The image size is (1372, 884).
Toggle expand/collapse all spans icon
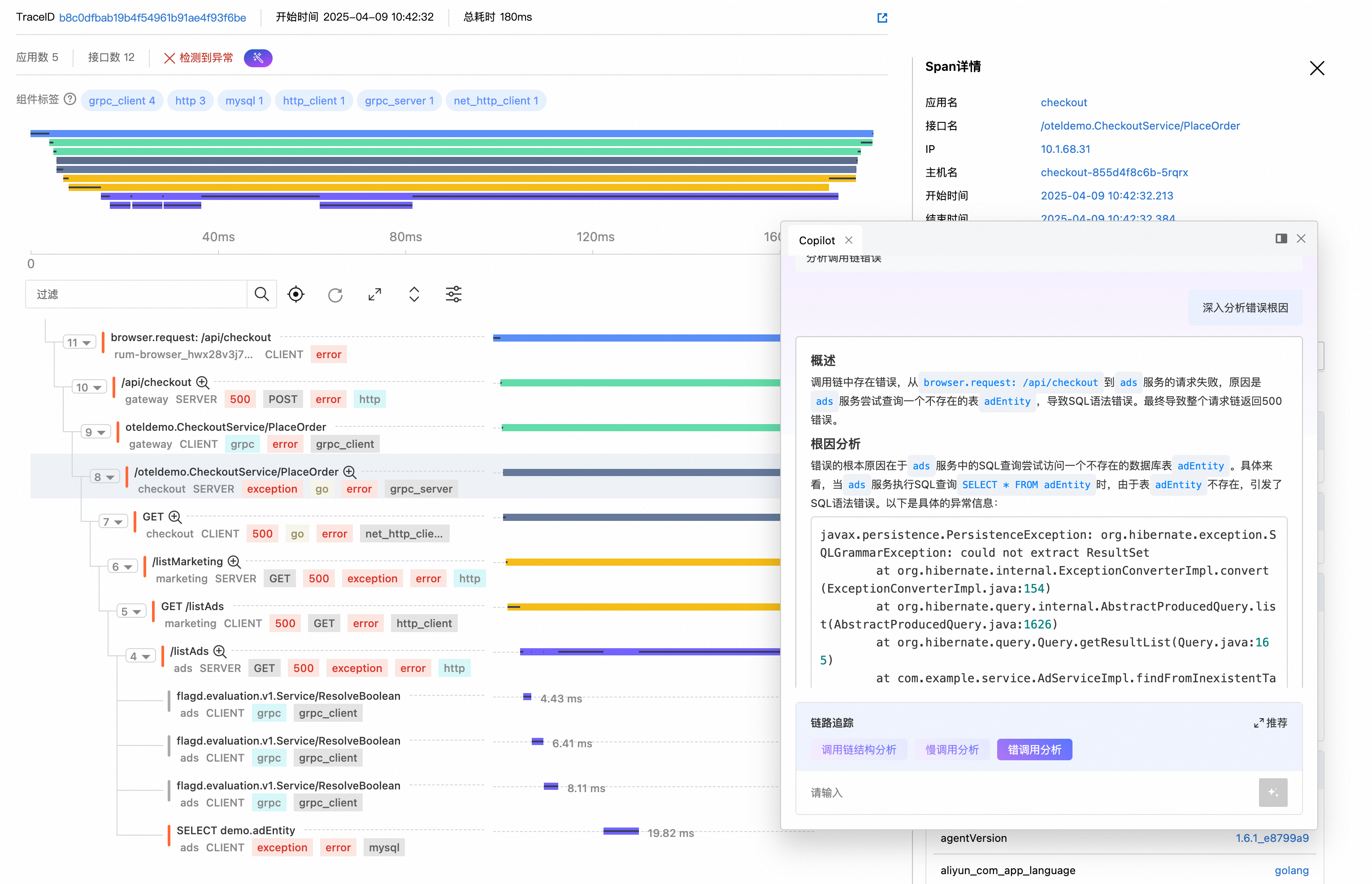(x=414, y=295)
